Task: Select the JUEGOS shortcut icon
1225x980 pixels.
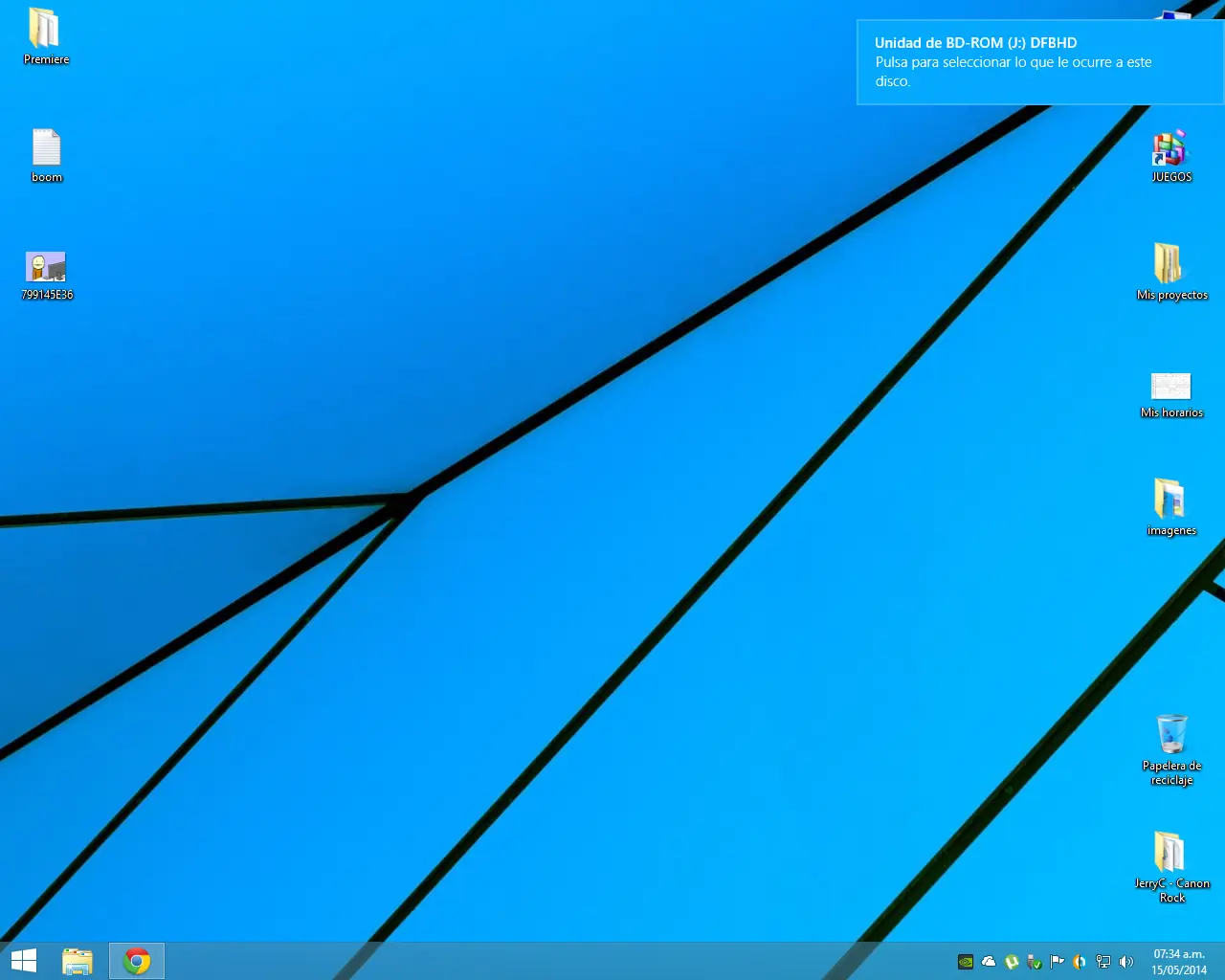Action: pos(1171,156)
